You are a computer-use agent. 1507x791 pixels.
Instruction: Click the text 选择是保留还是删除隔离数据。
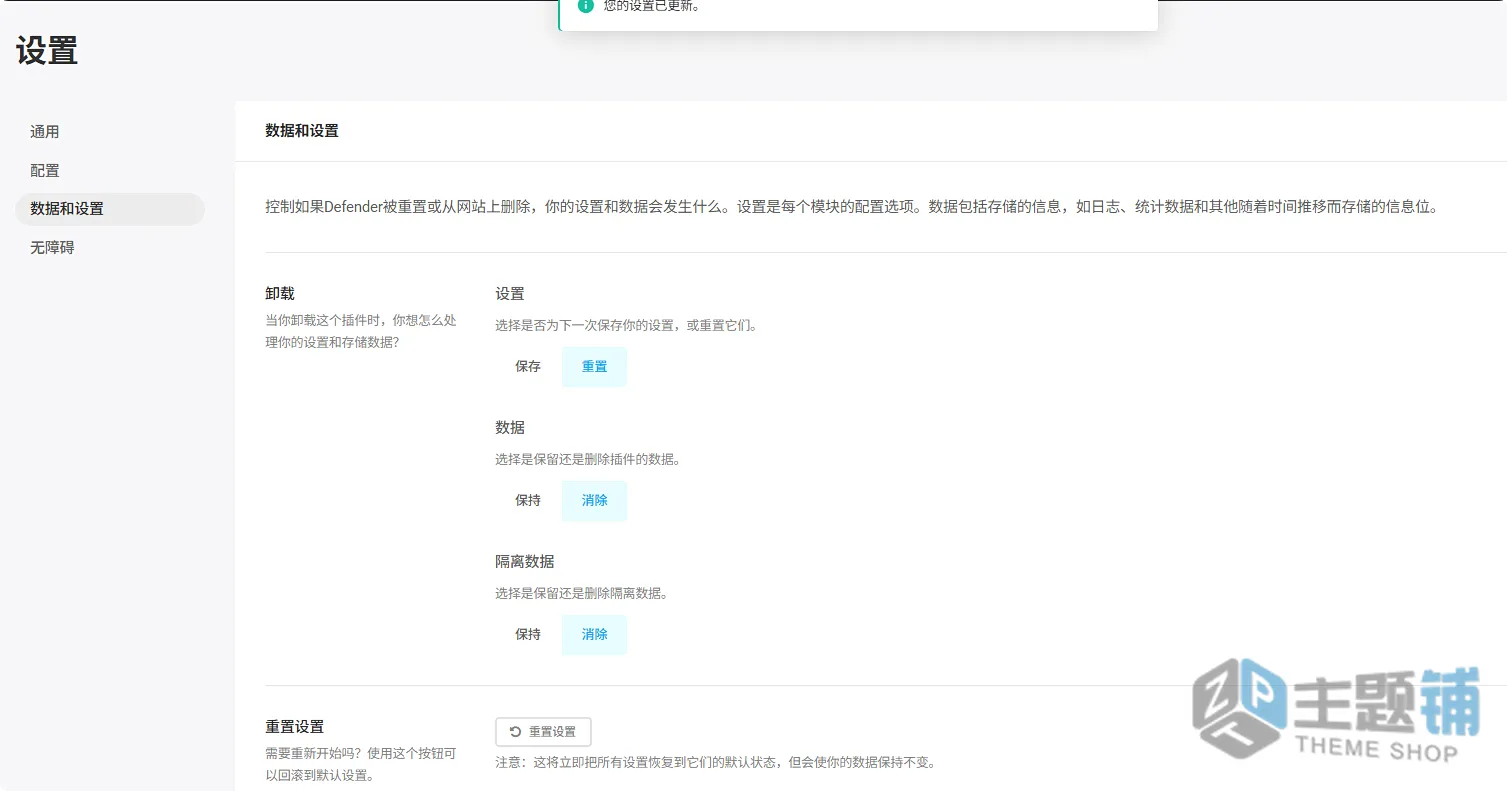582,594
